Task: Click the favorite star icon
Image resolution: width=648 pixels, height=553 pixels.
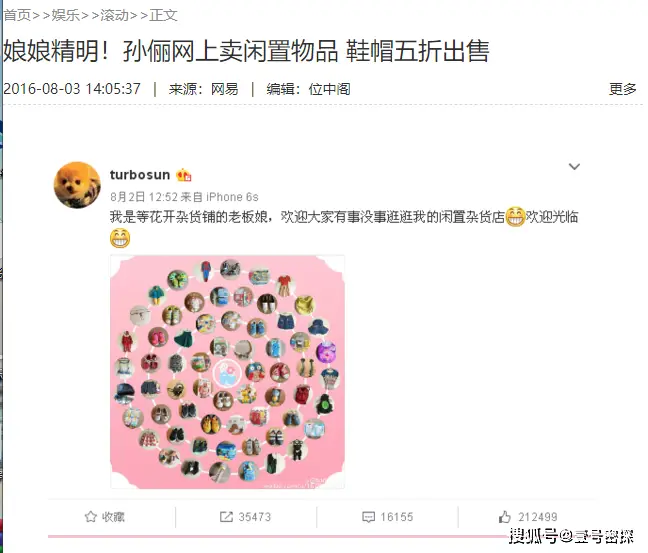Action: tap(91, 517)
